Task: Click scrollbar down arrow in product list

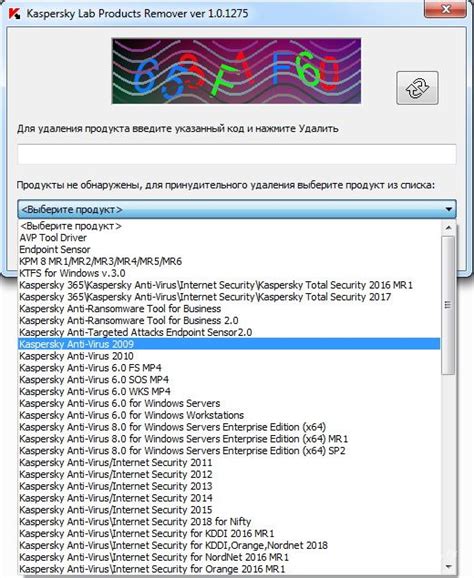Action: click(448, 566)
